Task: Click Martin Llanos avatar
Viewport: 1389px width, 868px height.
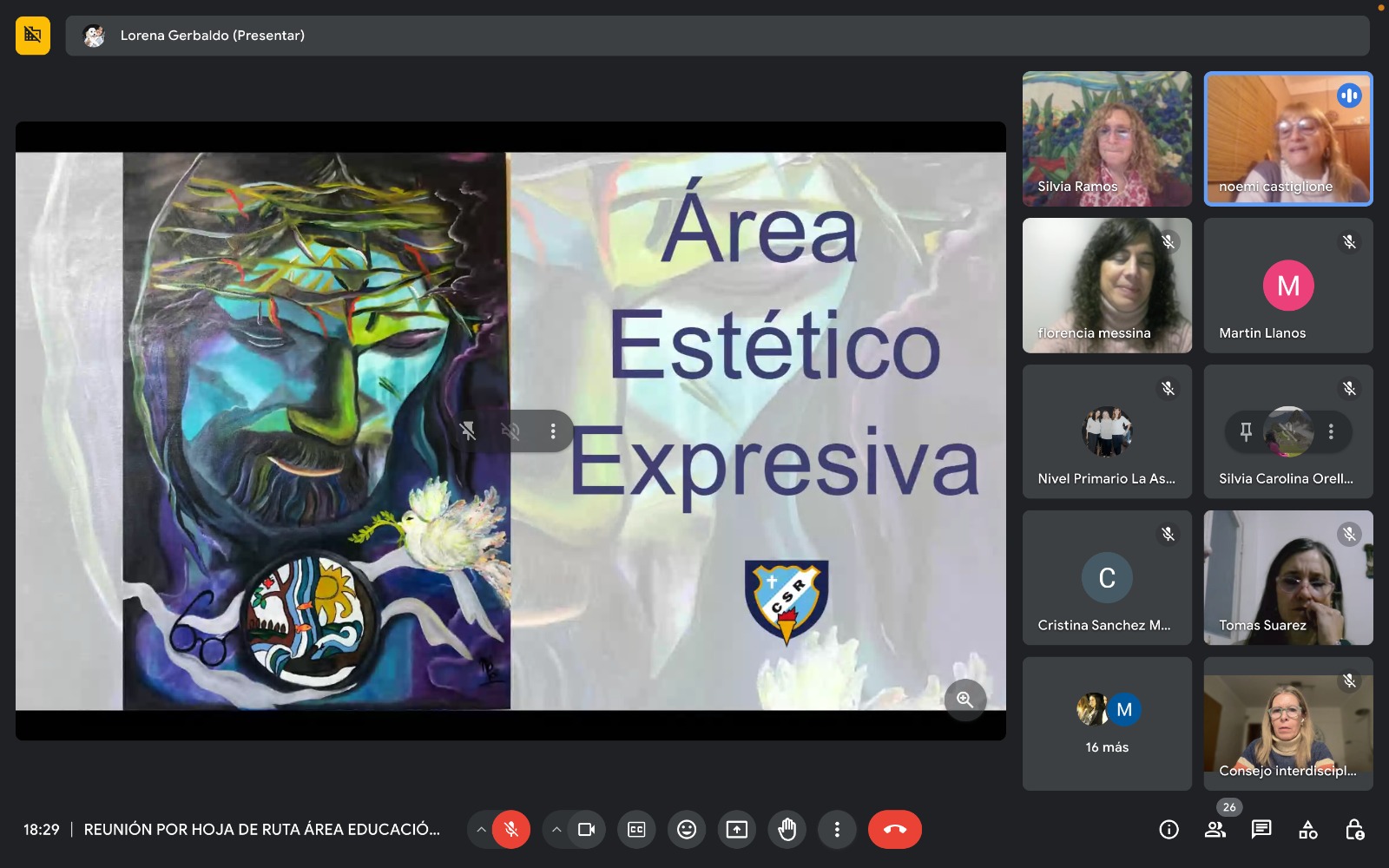Action: (x=1288, y=286)
